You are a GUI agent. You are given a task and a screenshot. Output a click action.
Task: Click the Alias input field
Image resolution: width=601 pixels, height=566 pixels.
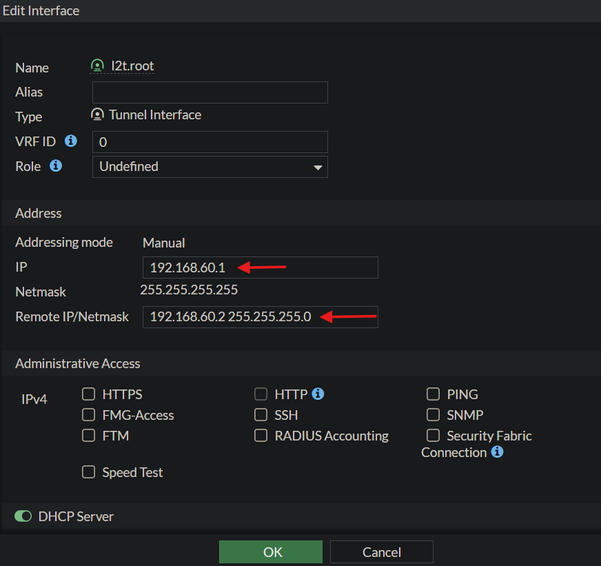coord(210,92)
